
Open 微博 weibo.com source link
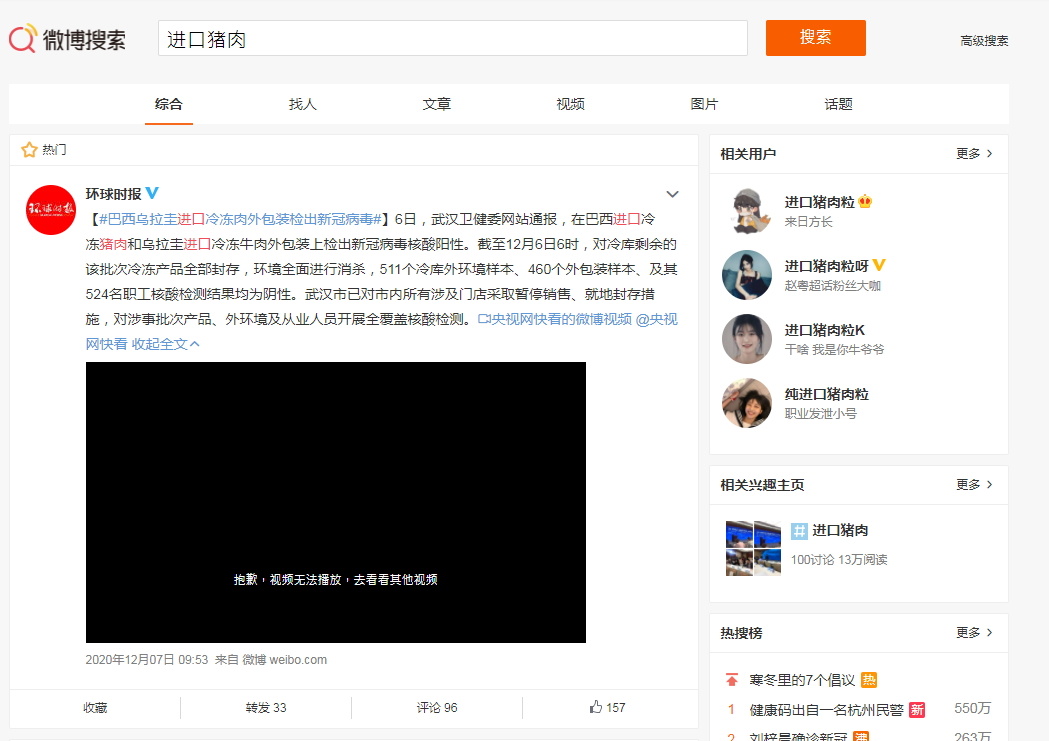(284, 659)
